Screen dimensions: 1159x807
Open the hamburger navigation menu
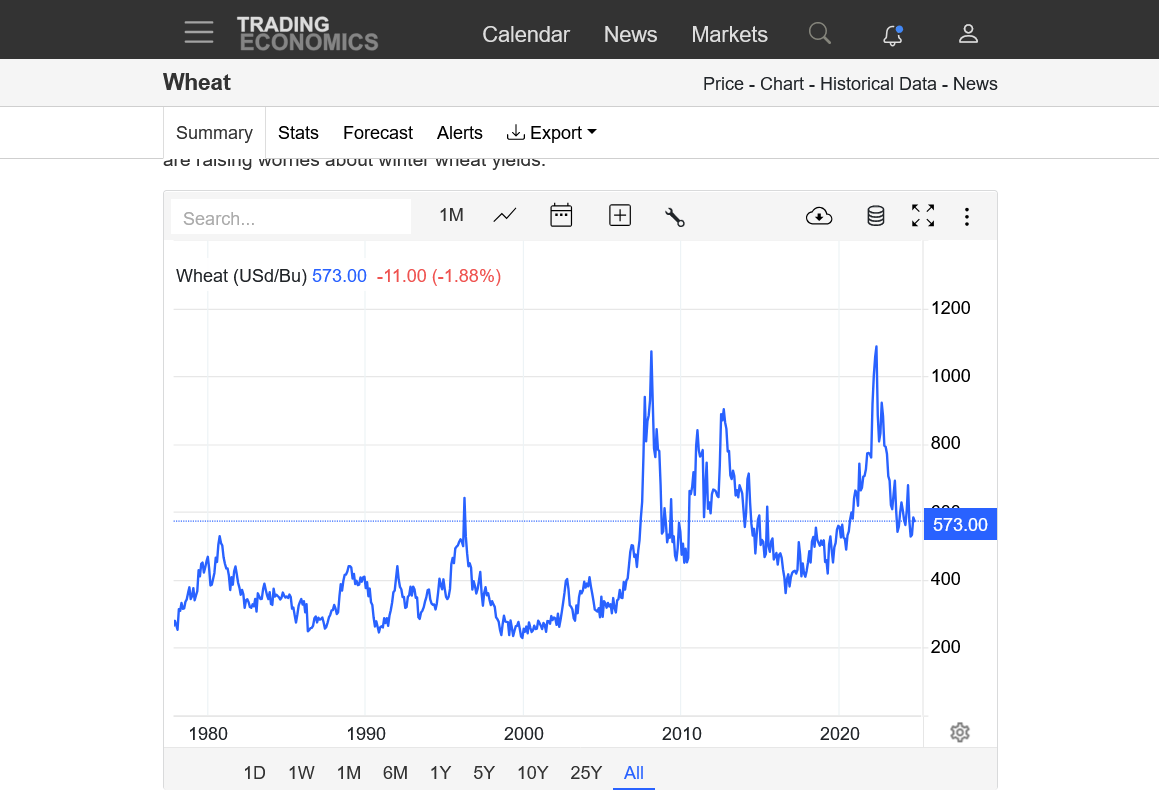tap(198, 33)
